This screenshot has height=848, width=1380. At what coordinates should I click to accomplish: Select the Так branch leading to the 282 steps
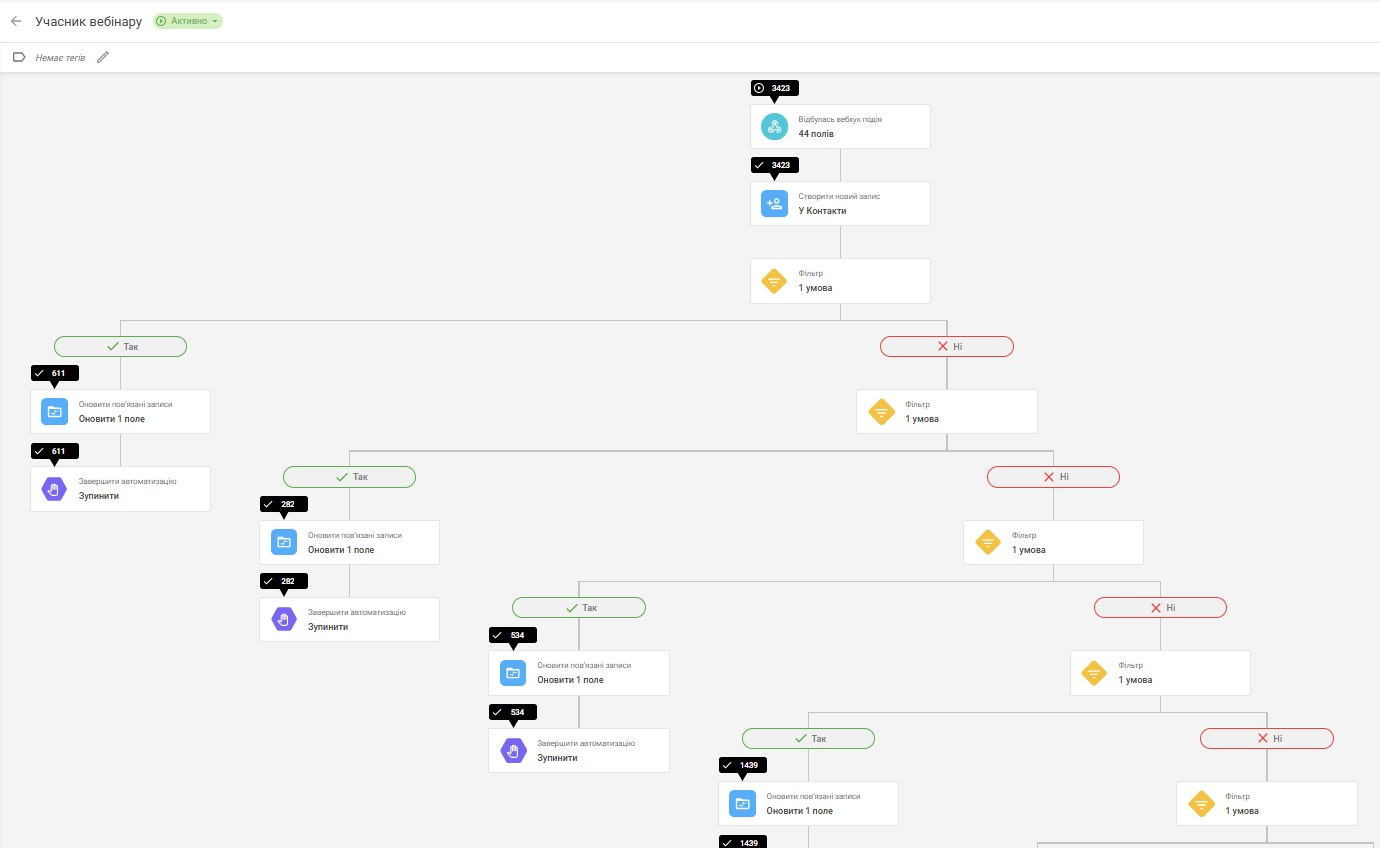point(349,477)
